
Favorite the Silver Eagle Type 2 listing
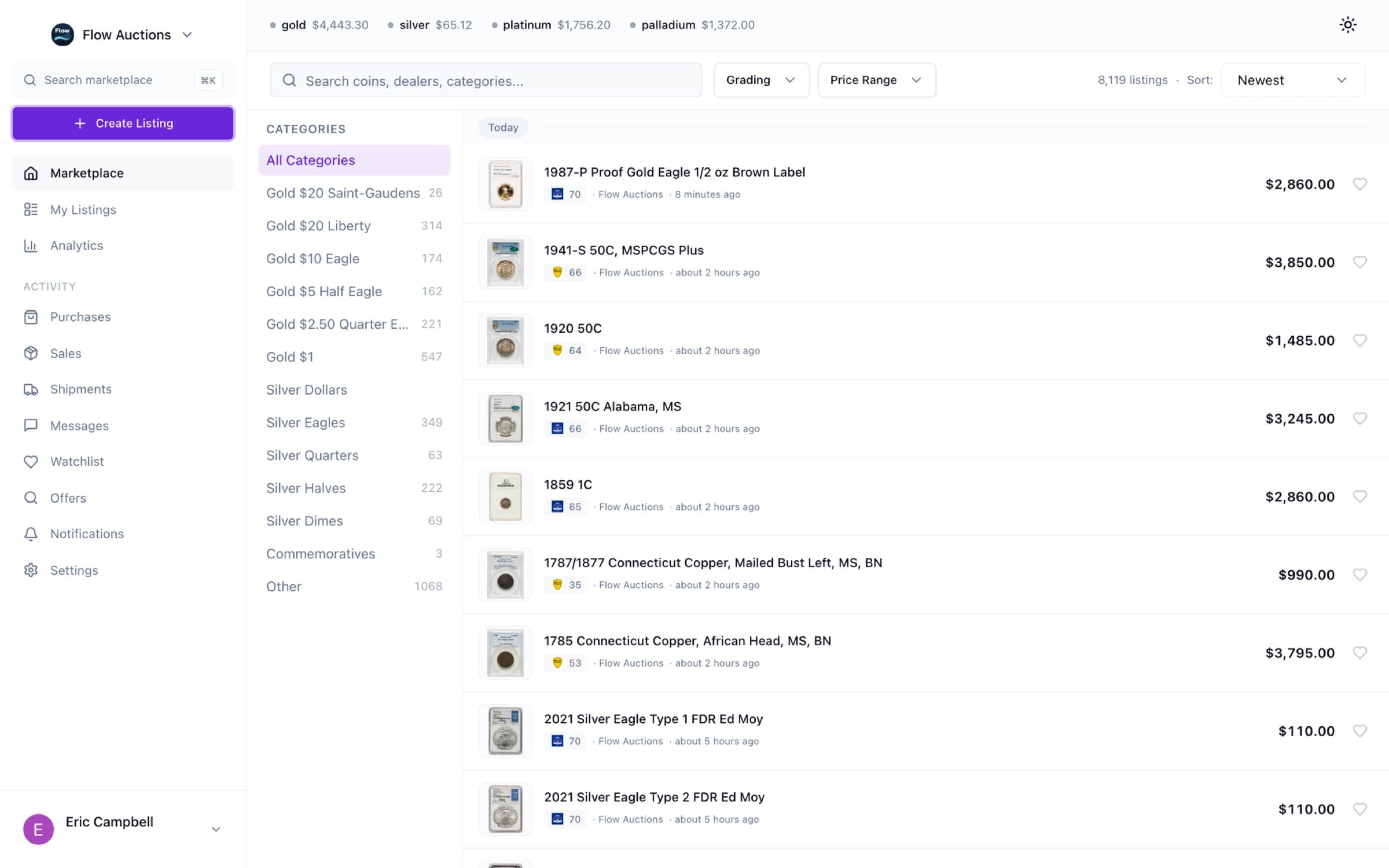(x=1359, y=809)
